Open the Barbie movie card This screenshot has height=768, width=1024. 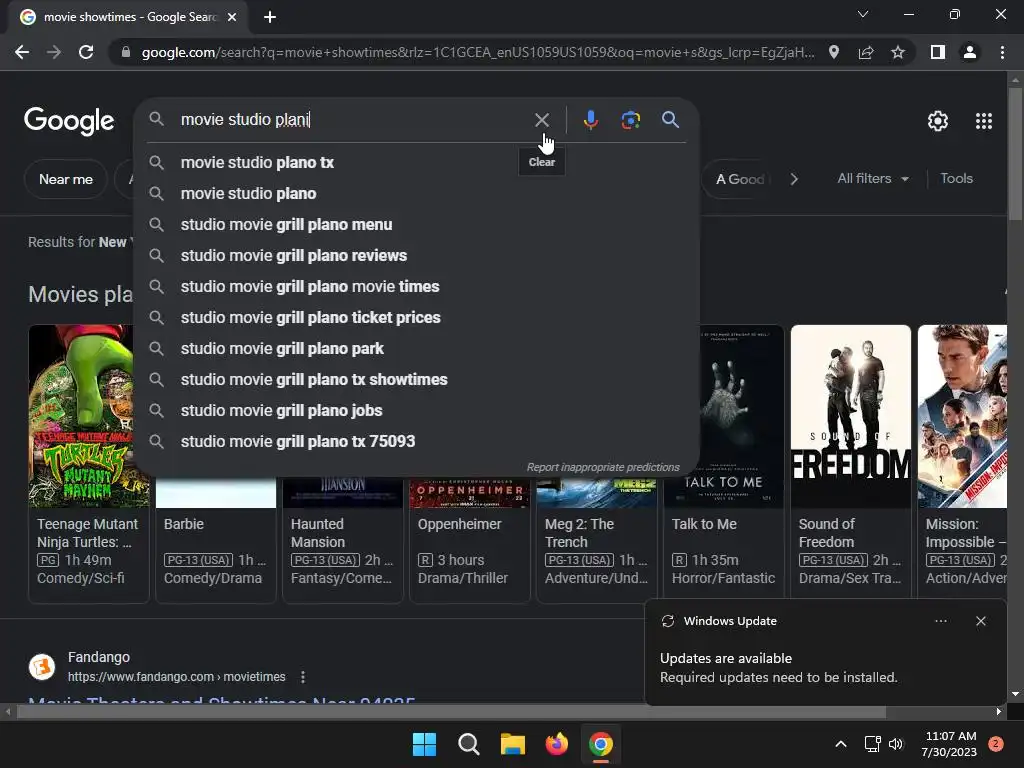(x=216, y=541)
